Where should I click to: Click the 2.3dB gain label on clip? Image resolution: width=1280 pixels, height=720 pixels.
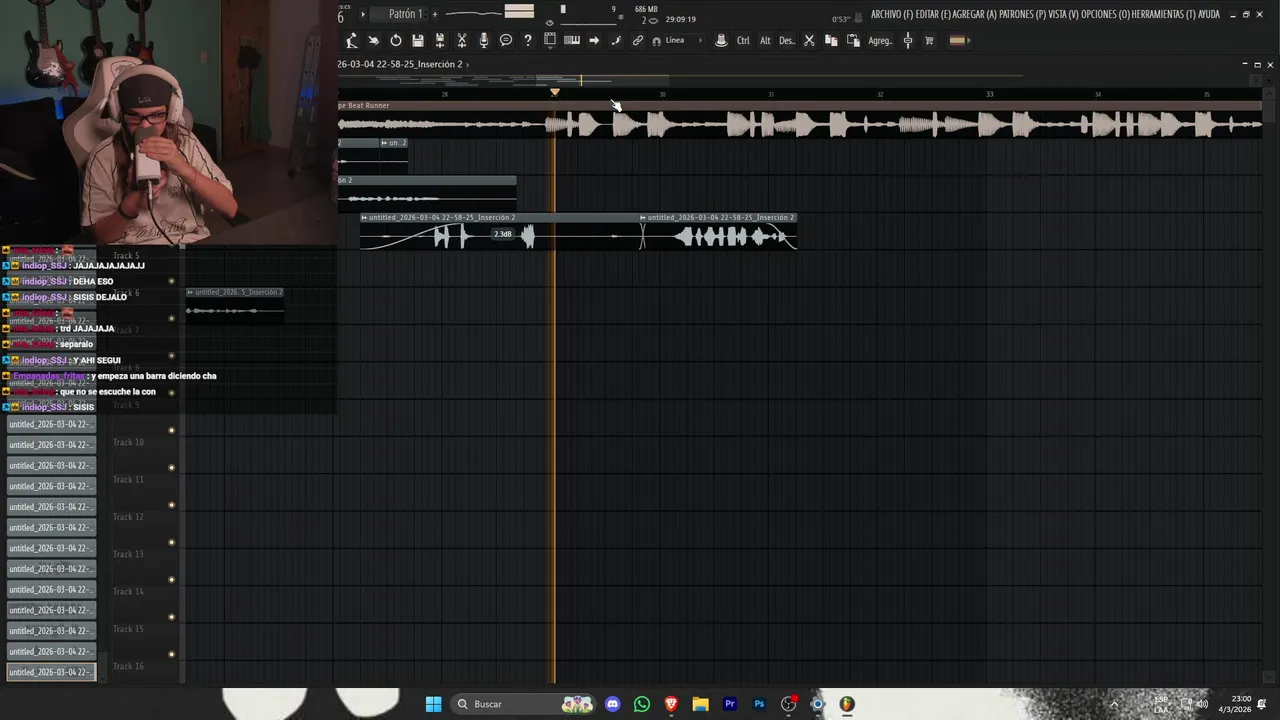(502, 234)
